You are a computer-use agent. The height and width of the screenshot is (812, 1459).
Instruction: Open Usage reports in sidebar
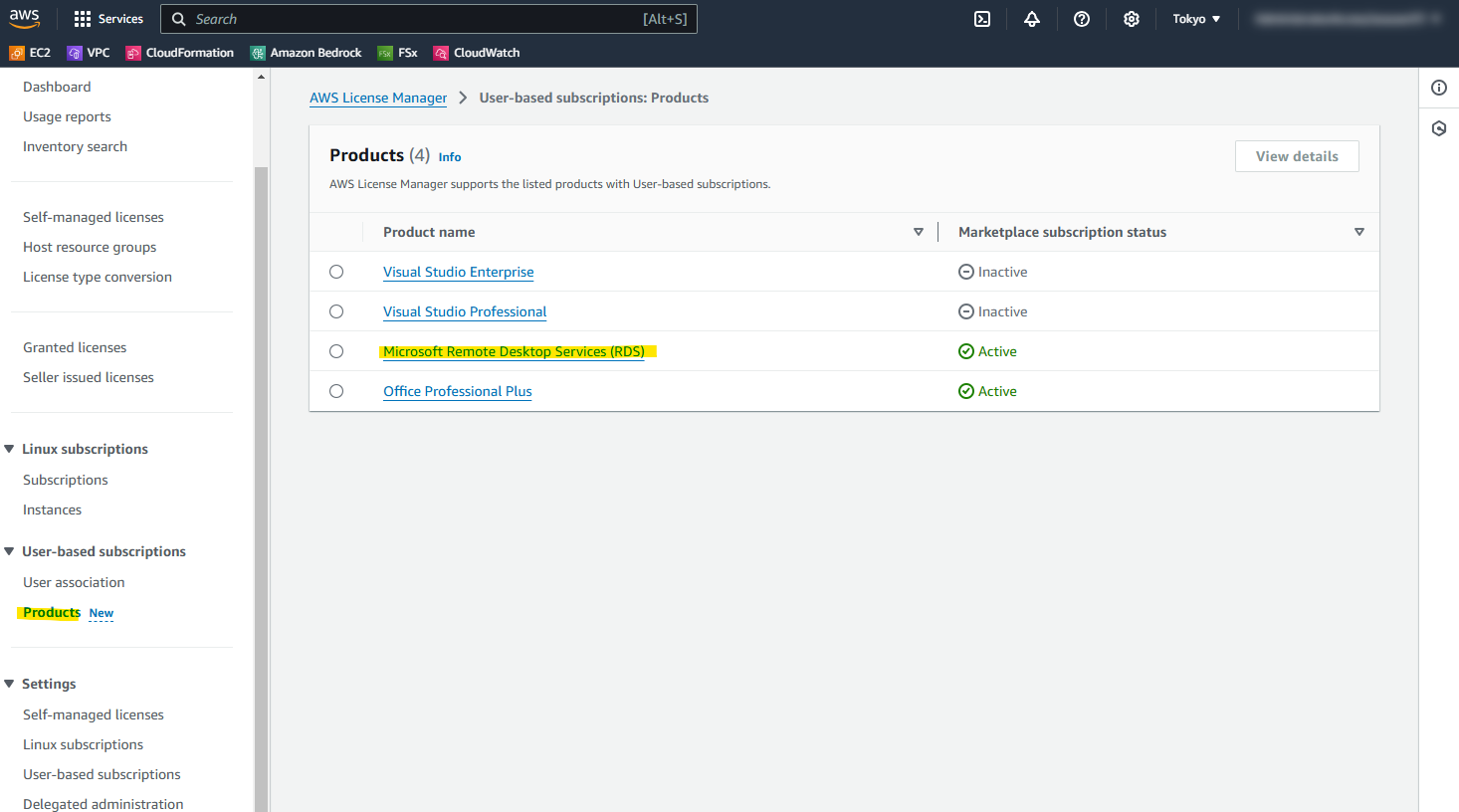click(x=67, y=116)
